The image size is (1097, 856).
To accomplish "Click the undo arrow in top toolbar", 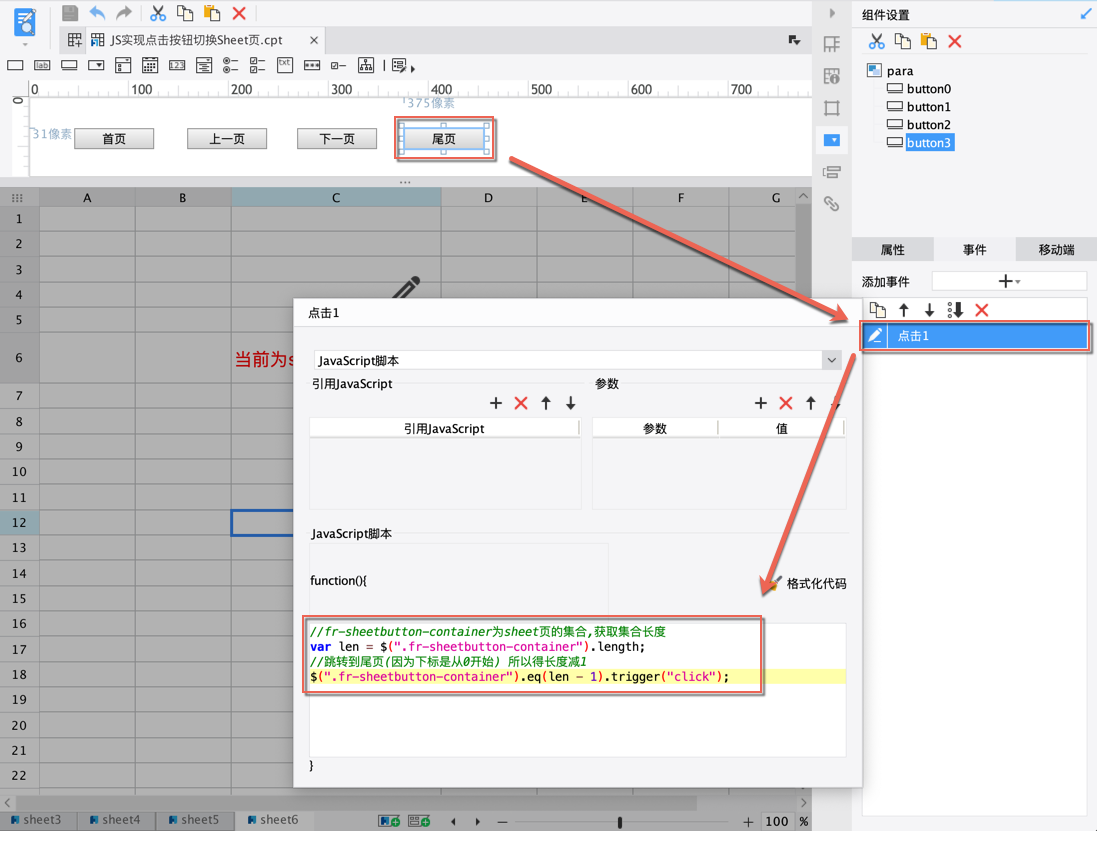I will [x=97, y=13].
